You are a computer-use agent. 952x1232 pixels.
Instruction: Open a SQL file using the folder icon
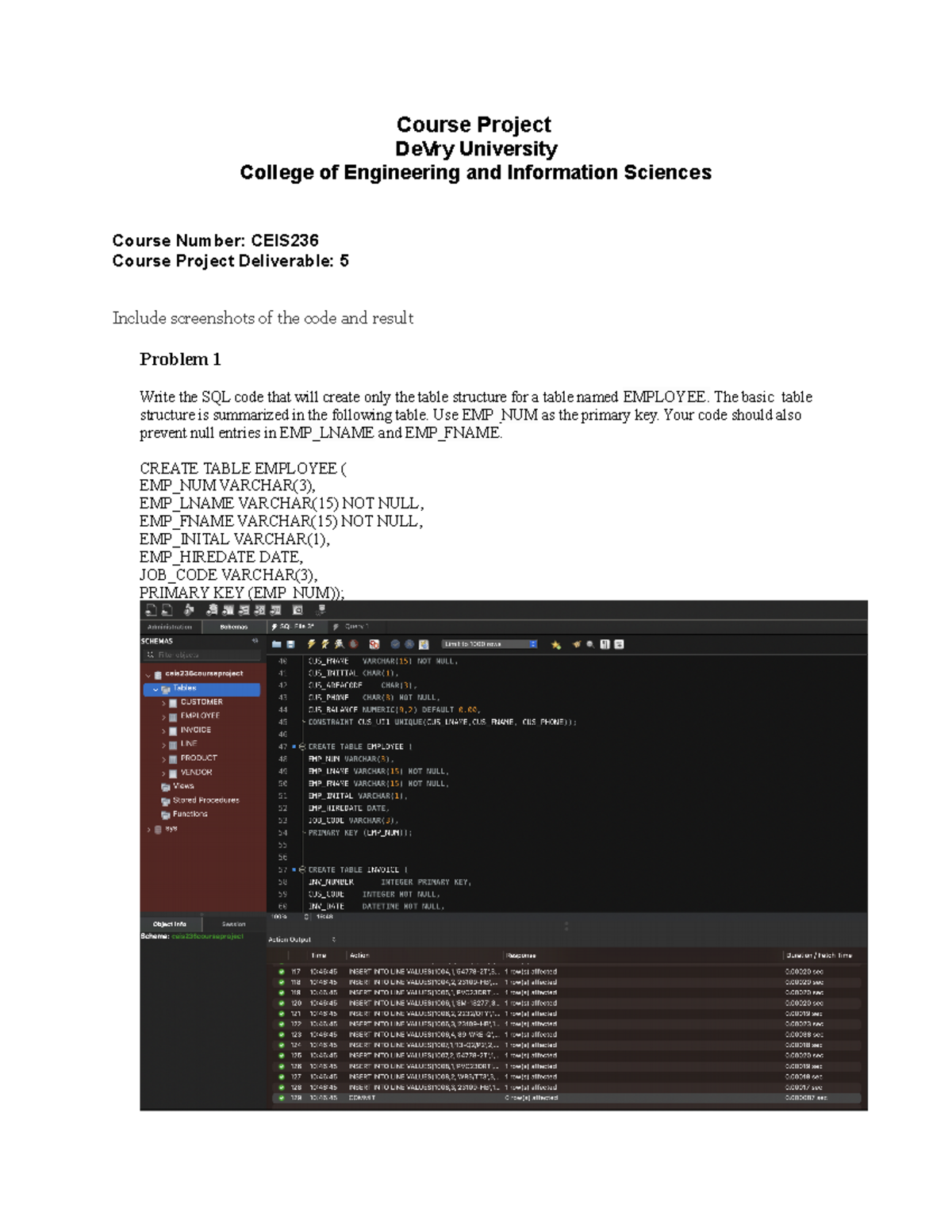coord(277,643)
